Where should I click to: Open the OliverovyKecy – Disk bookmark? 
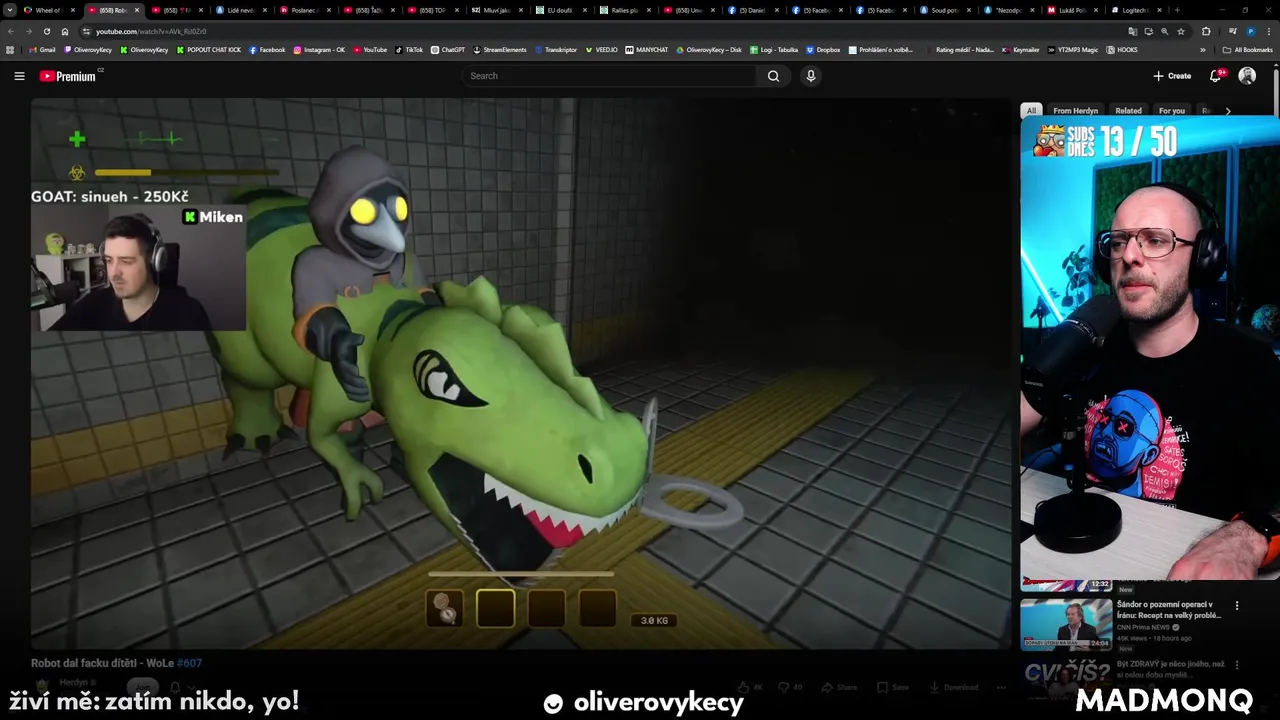[709, 49]
